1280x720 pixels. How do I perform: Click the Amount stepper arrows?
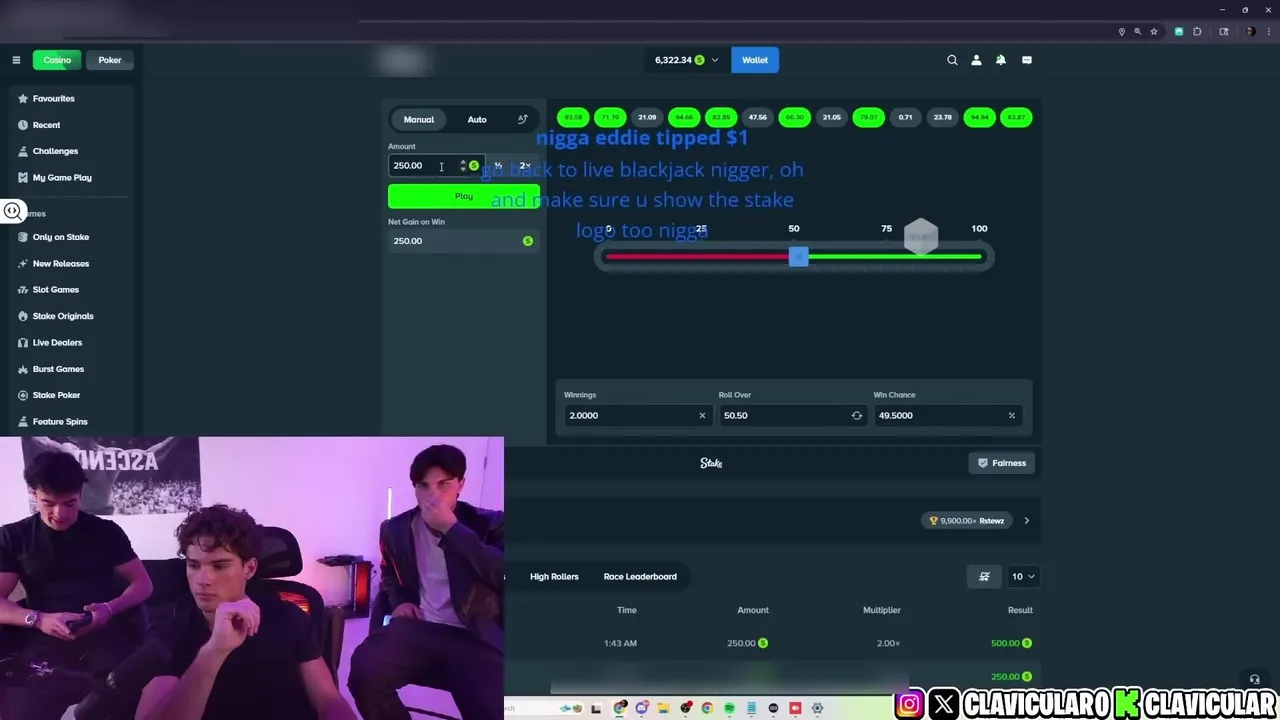point(462,166)
